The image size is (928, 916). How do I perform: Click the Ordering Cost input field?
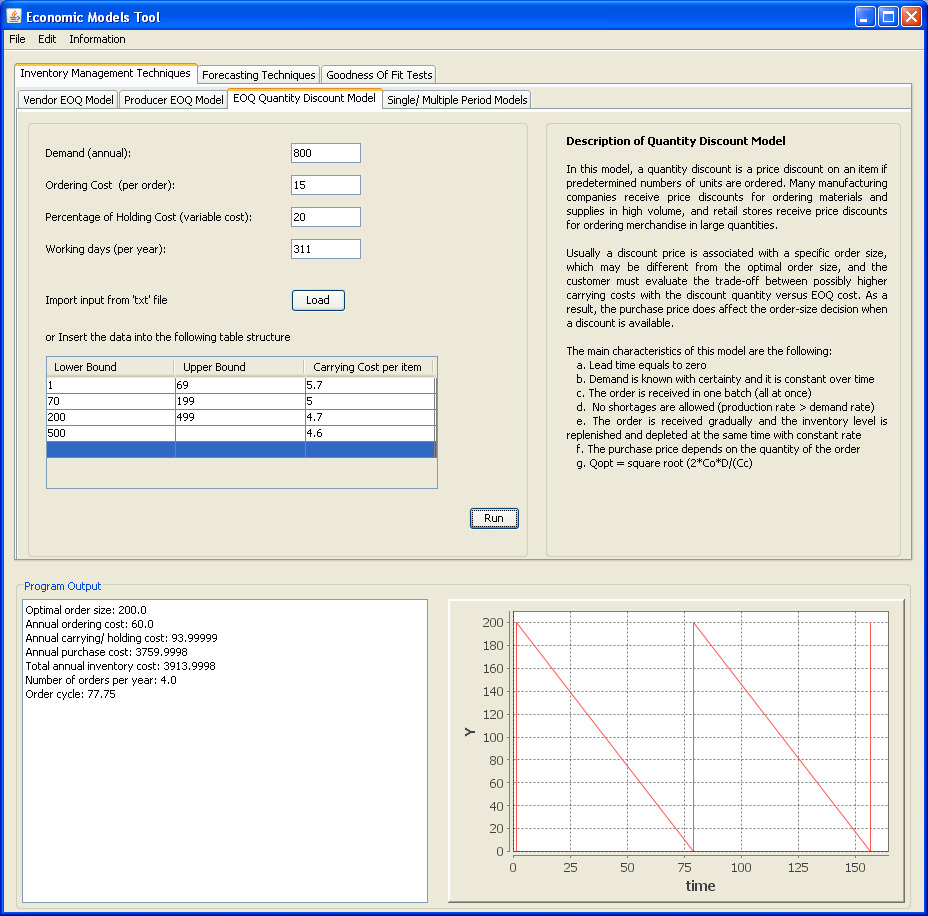[x=326, y=185]
